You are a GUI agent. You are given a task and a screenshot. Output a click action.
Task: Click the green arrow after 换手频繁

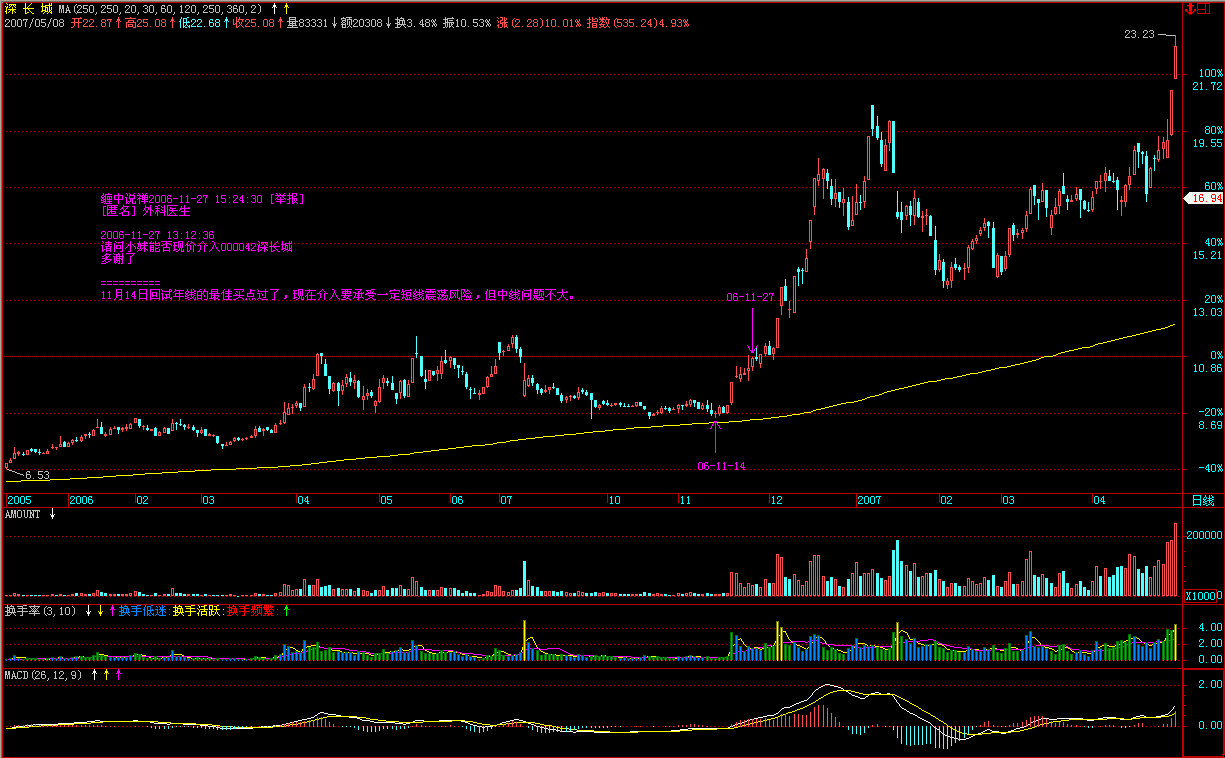click(x=287, y=610)
